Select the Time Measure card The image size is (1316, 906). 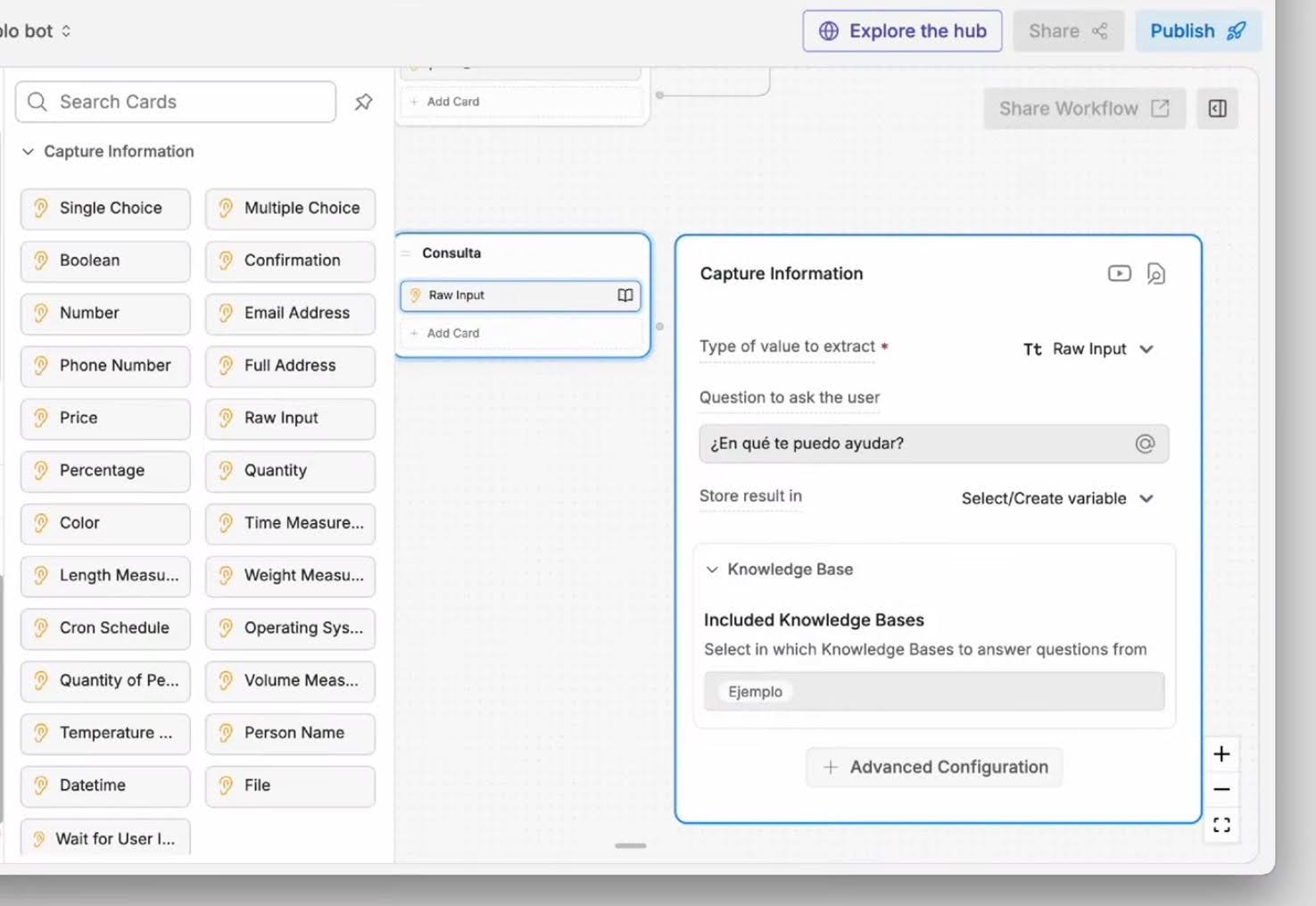290,524
